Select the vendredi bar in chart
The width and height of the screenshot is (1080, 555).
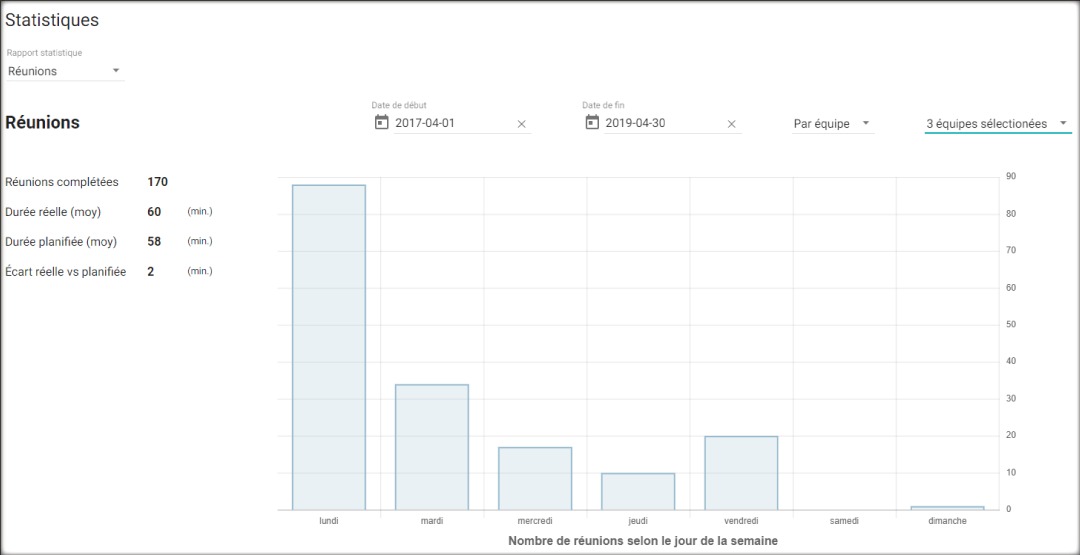click(x=742, y=473)
